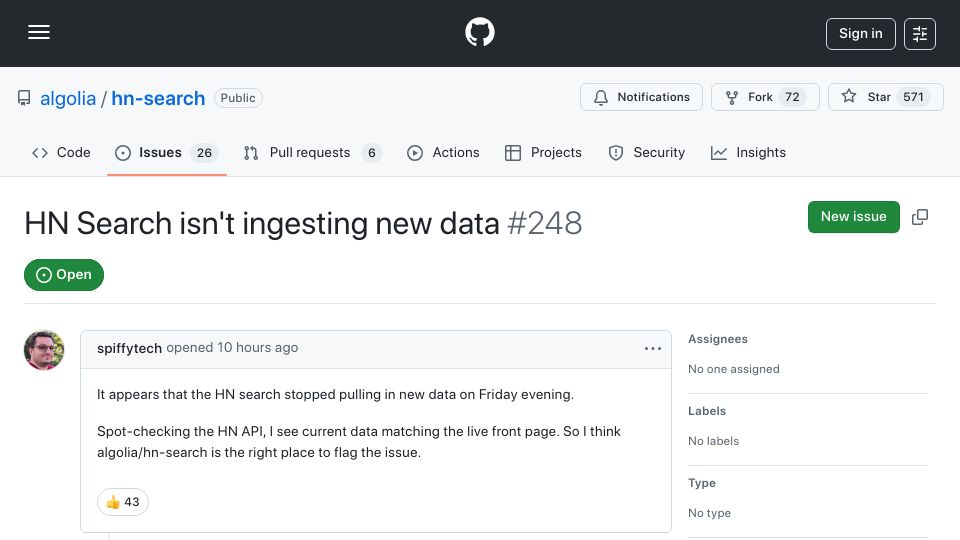This screenshot has width=960, height=540.
Task: Click the Labels sidebar heading
Action: point(707,411)
